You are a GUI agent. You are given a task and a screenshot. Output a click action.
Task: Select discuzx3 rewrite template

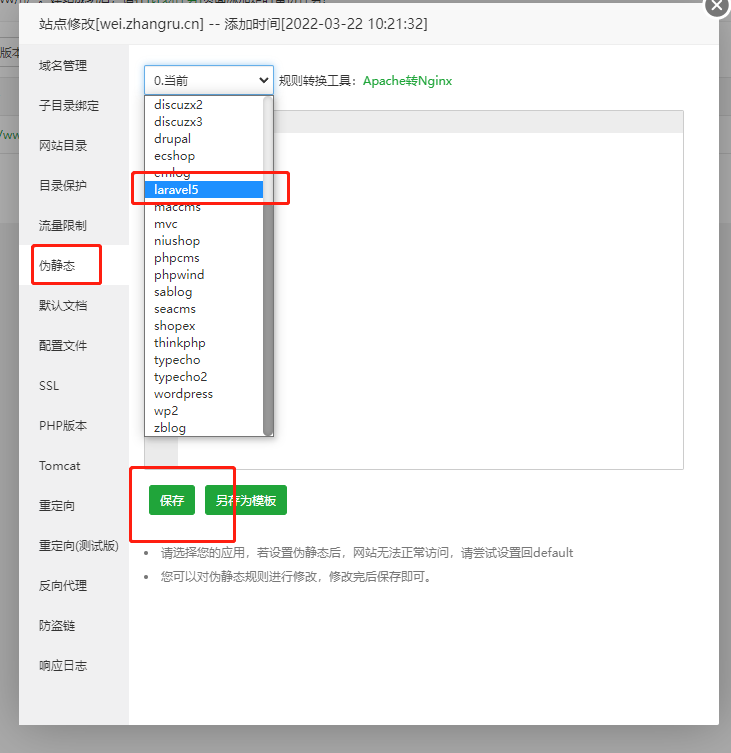tap(178, 121)
